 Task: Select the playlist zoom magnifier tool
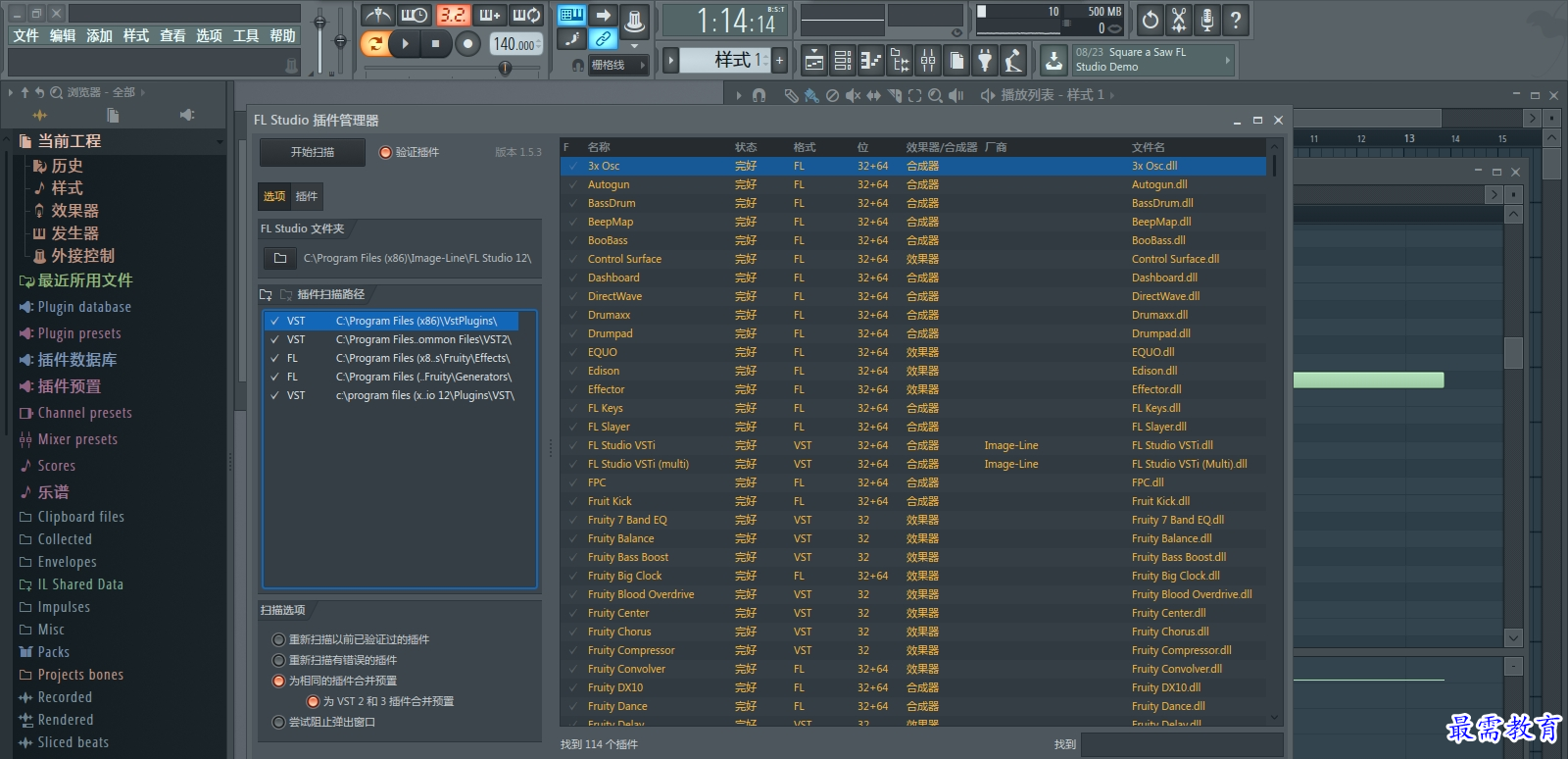(x=935, y=95)
